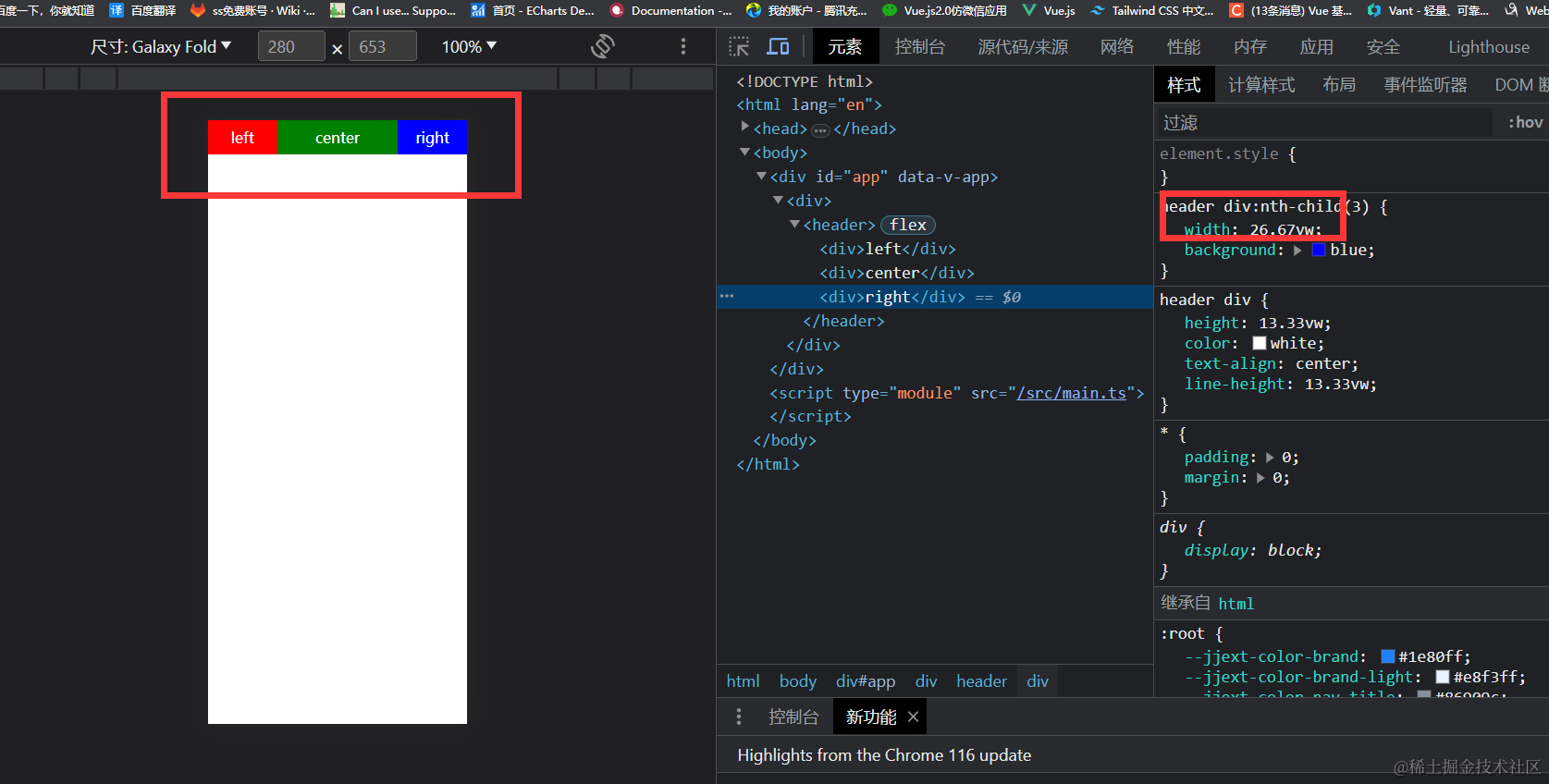The height and width of the screenshot is (784, 1549).
Task: Click the height: 13.33vw declaration
Action: coord(1258,323)
